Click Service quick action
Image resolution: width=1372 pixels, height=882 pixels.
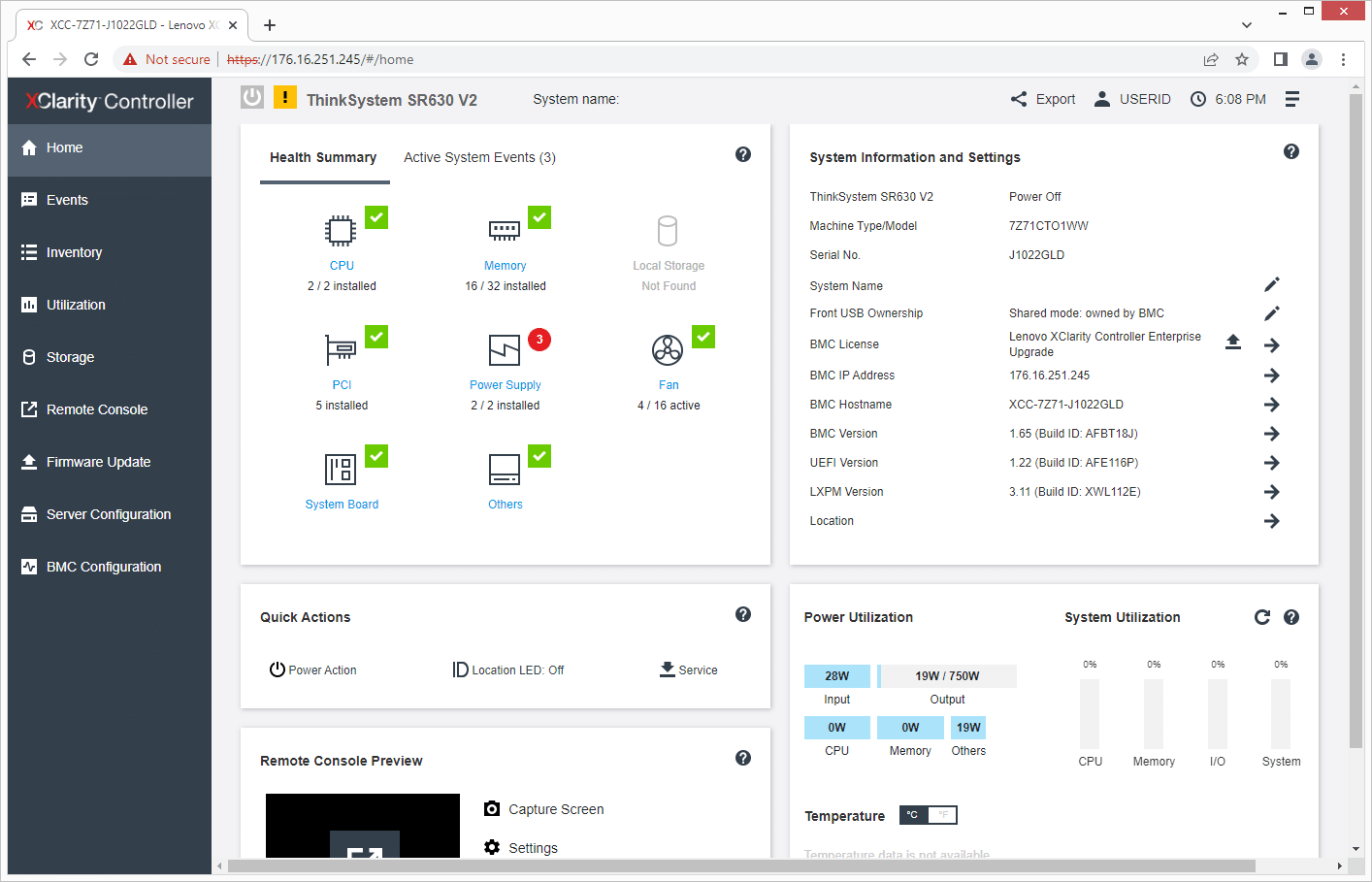point(689,670)
